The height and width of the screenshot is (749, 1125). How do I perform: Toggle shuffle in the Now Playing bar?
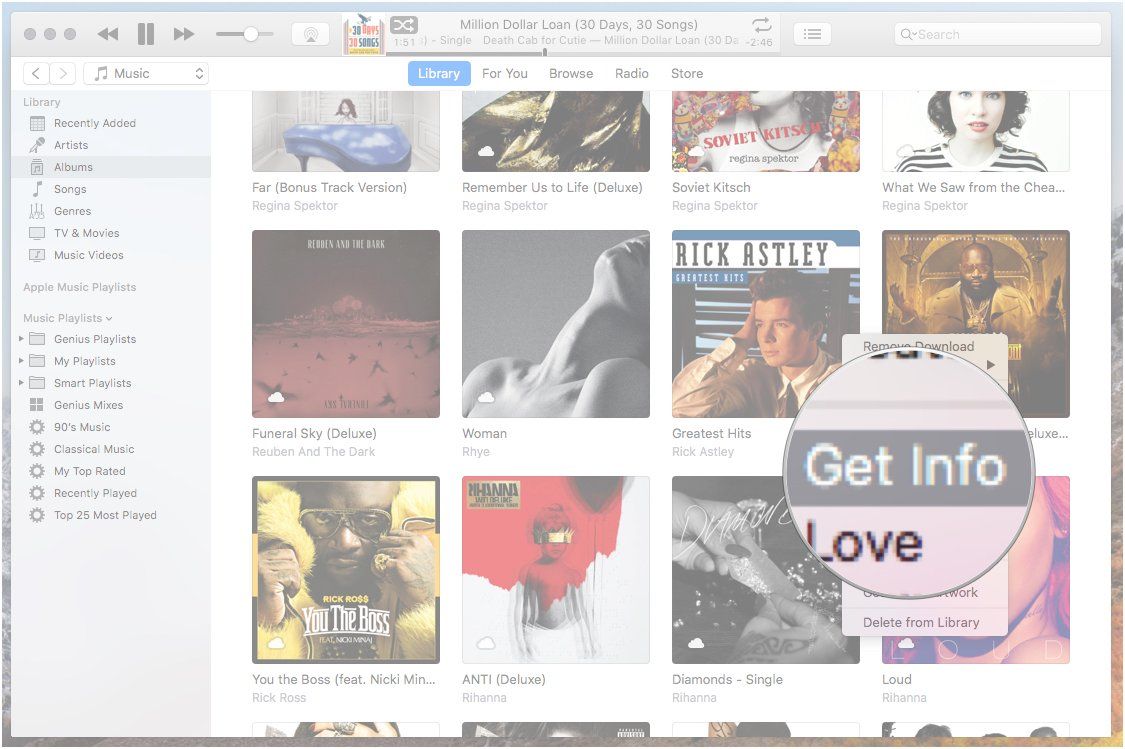(x=402, y=24)
